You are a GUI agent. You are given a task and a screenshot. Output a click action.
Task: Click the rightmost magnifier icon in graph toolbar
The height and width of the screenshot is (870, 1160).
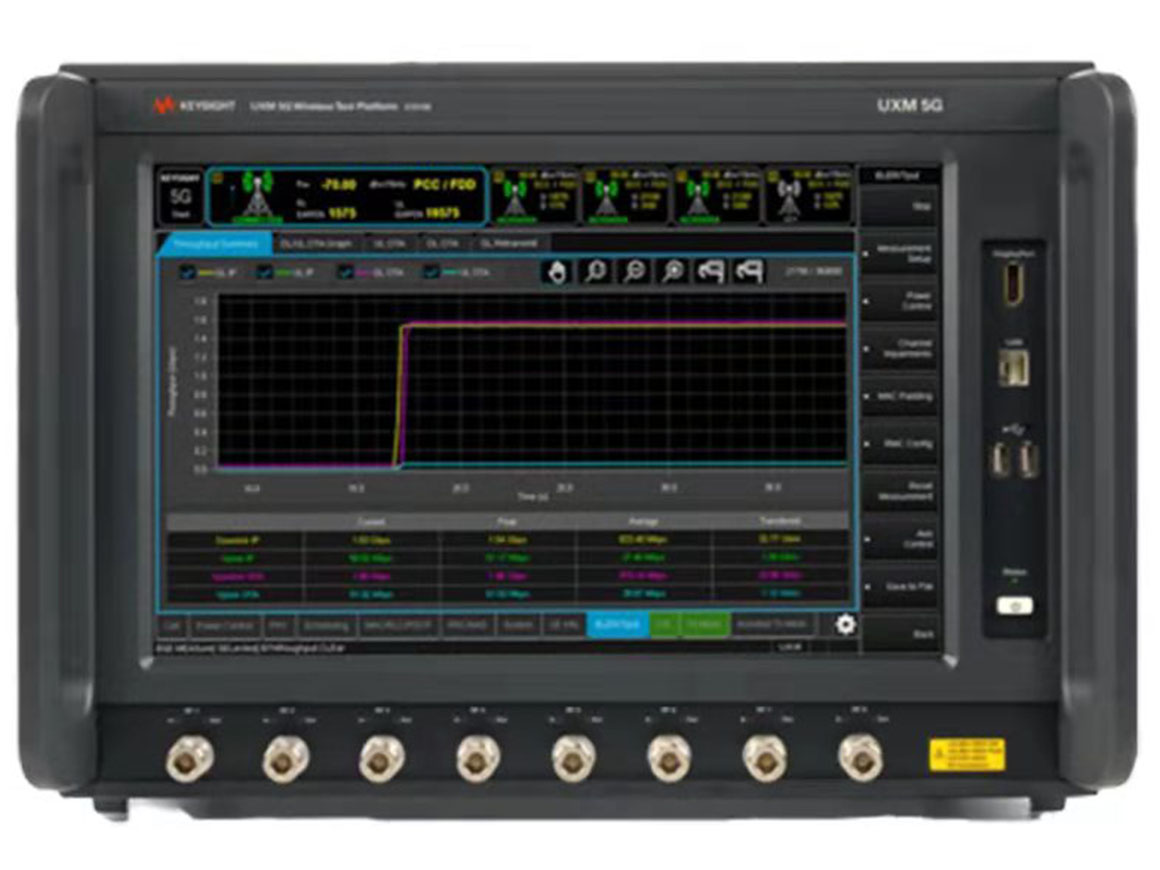672,272
